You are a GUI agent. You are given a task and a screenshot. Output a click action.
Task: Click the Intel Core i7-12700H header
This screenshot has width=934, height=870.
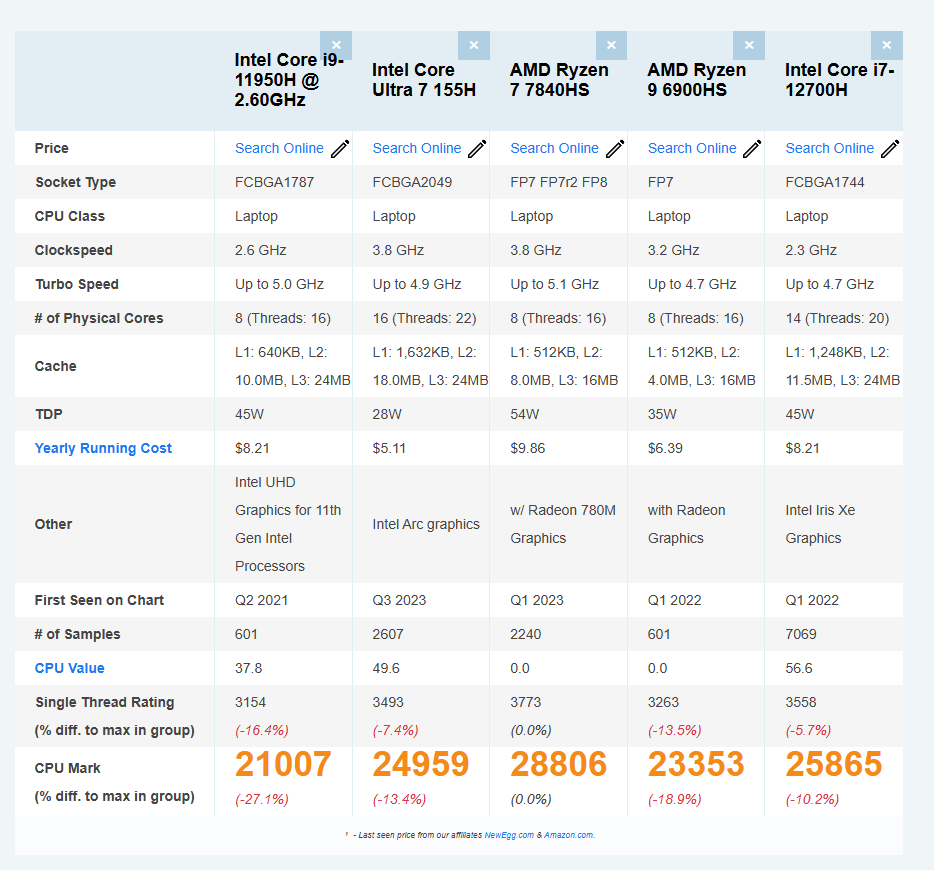839,80
